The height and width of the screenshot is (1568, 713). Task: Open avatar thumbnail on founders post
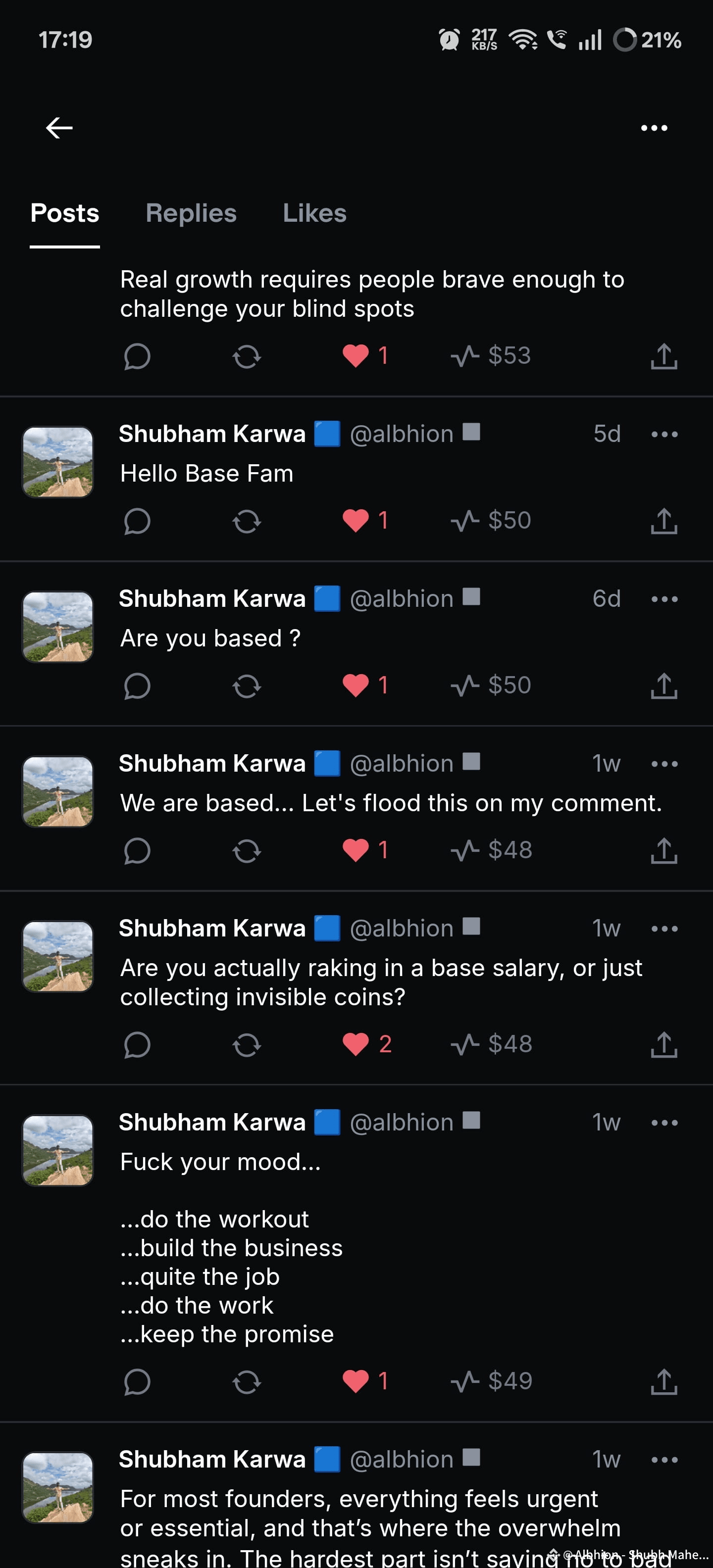pos(58,1487)
